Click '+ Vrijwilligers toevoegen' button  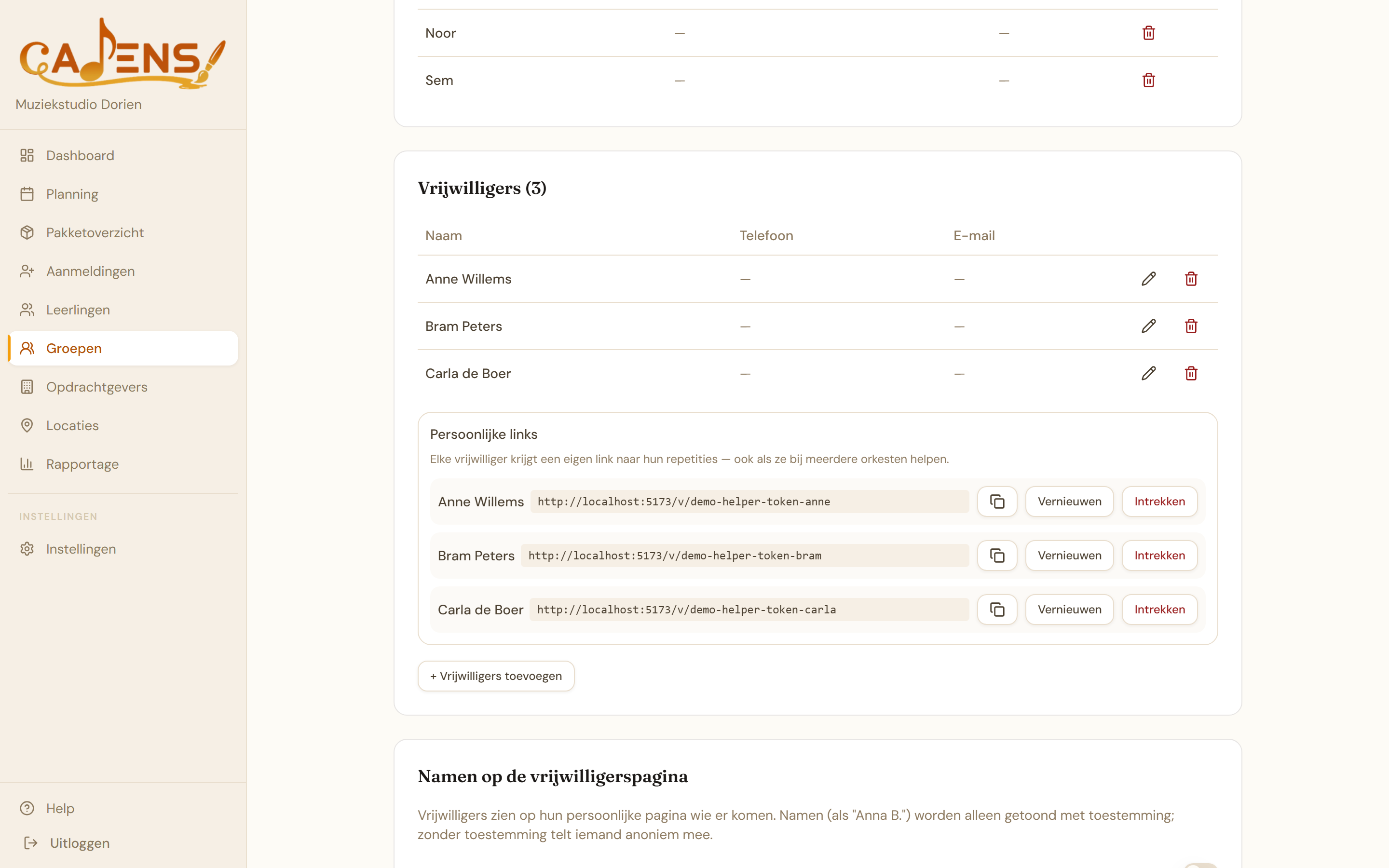(x=496, y=676)
